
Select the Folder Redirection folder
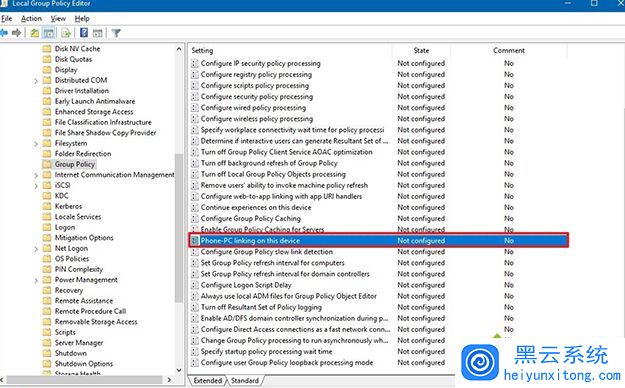83,154
